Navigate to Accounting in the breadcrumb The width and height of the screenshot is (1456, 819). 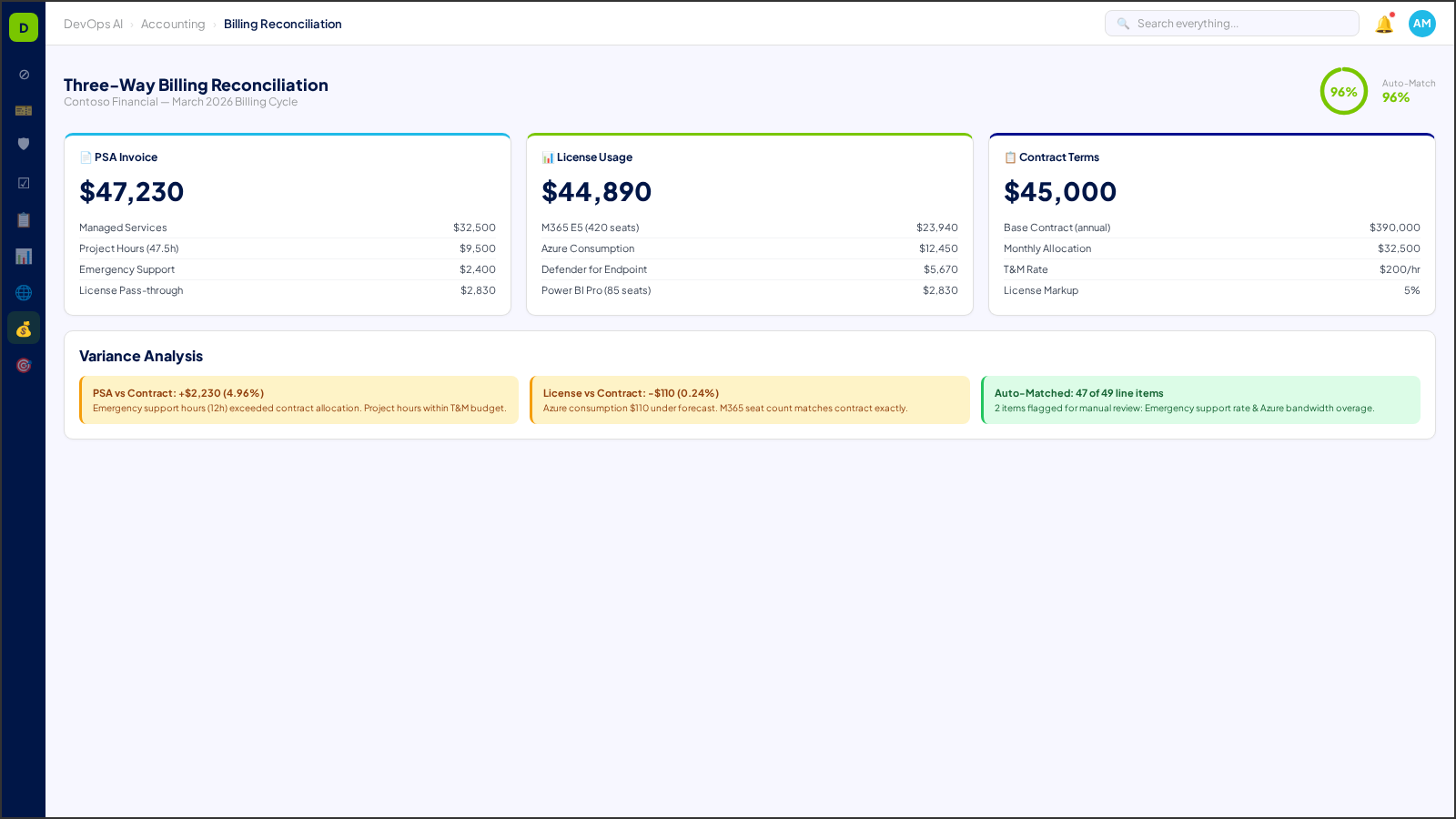(x=173, y=24)
